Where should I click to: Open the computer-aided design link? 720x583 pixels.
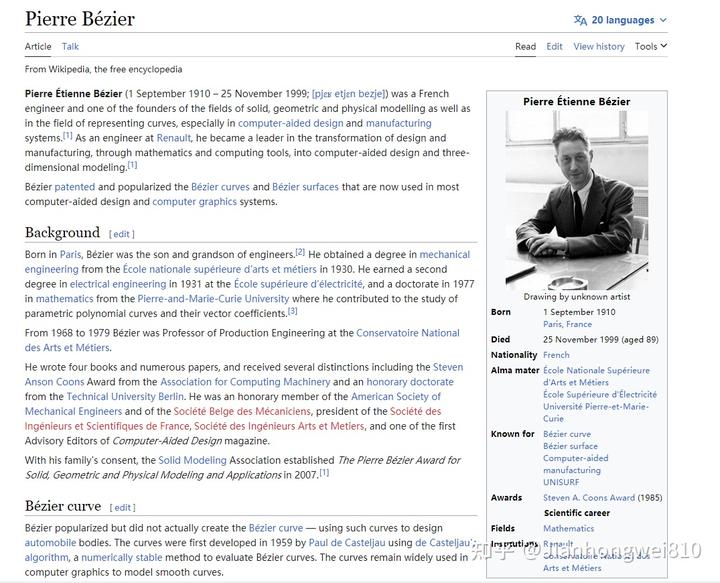tap(291, 123)
